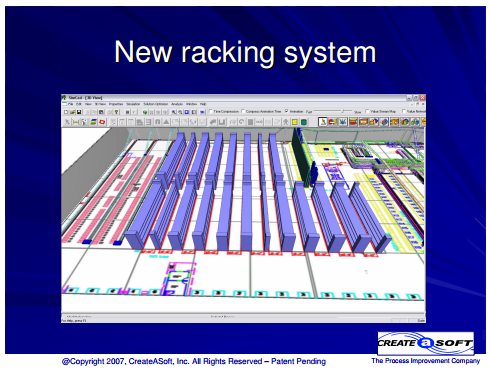
Task: Open the Help menu
Action: coord(203,104)
